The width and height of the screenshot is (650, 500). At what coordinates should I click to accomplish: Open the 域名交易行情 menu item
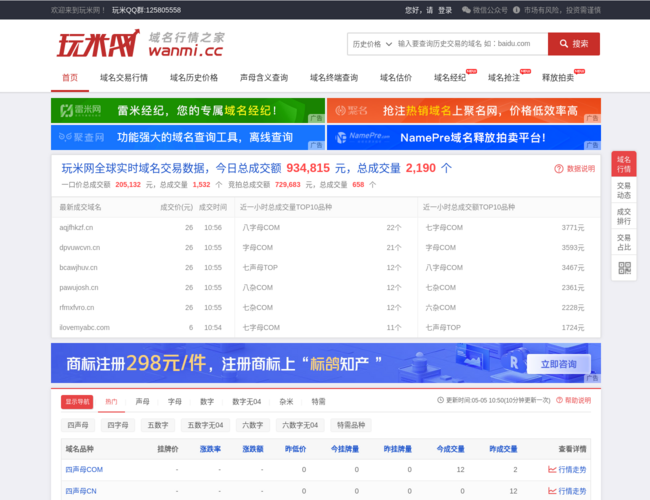coord(124,78)
